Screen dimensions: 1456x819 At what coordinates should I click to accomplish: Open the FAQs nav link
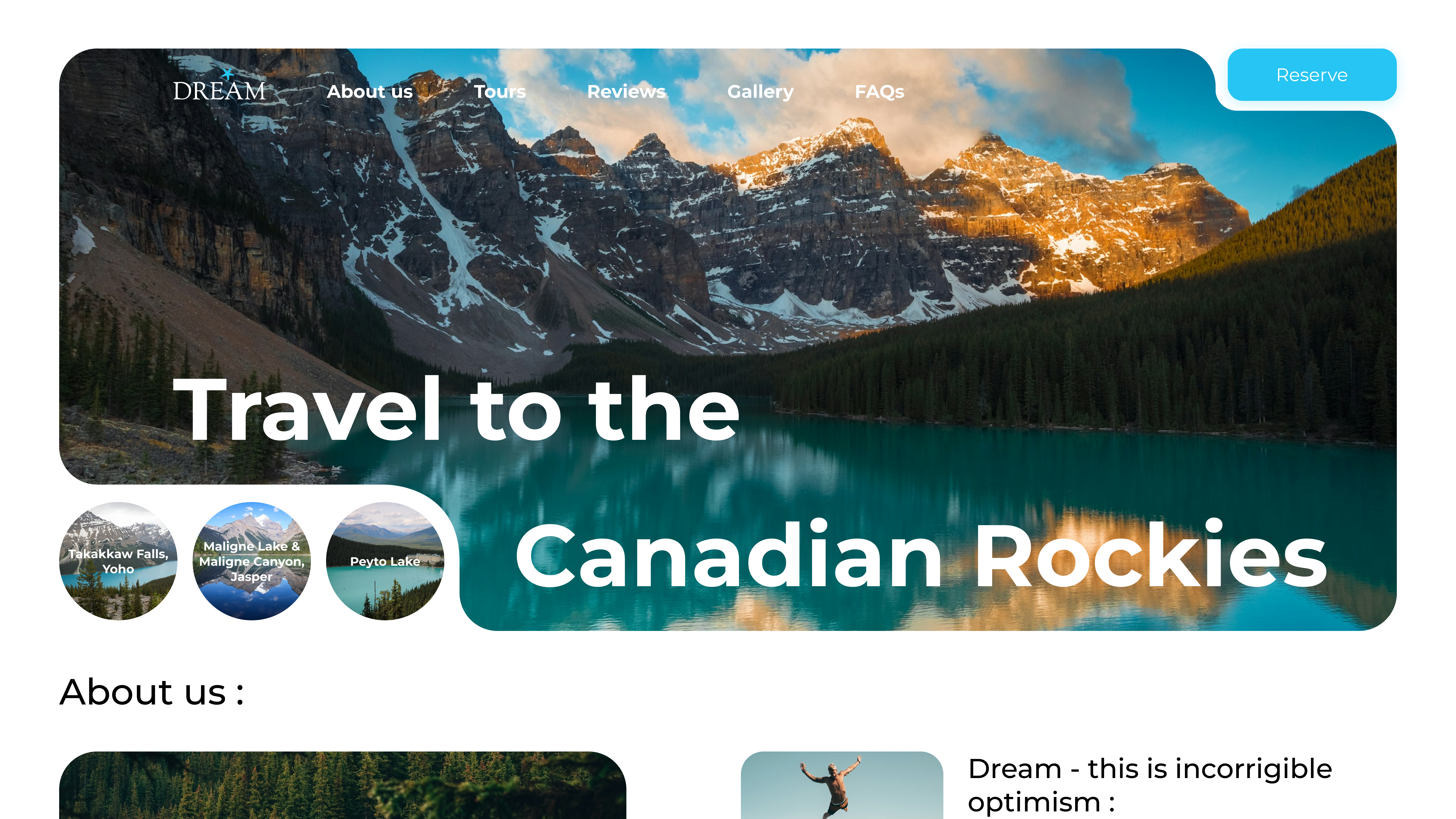pos(879,92)
